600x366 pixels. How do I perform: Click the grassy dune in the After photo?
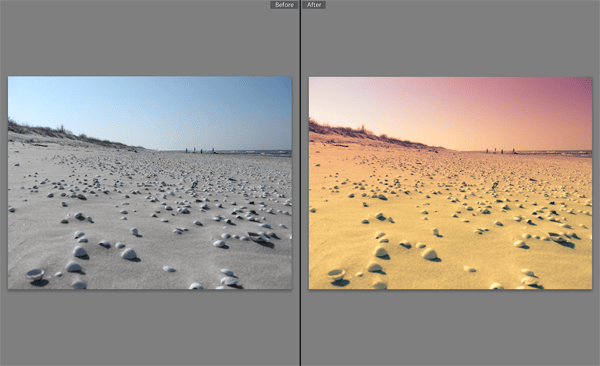pos(365,134)
